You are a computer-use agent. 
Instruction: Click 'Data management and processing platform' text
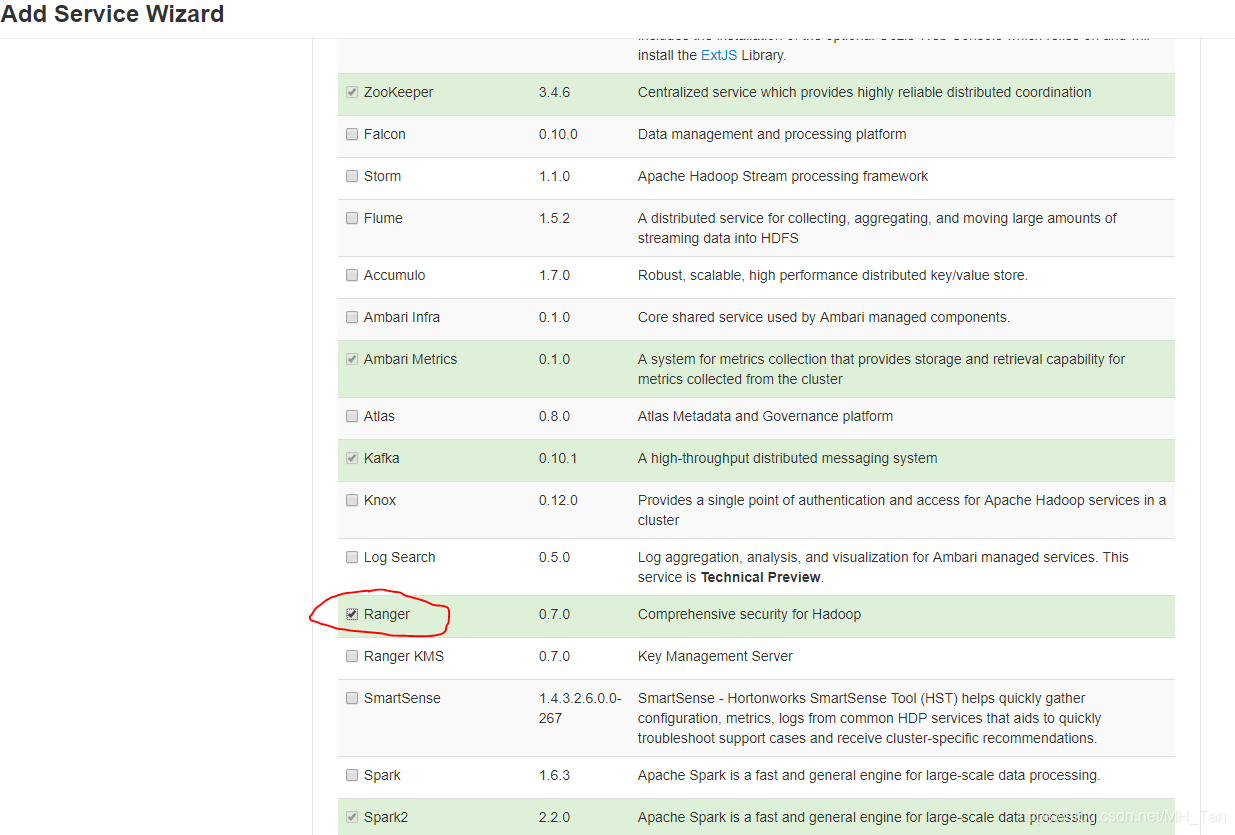[x=772, y=134]
